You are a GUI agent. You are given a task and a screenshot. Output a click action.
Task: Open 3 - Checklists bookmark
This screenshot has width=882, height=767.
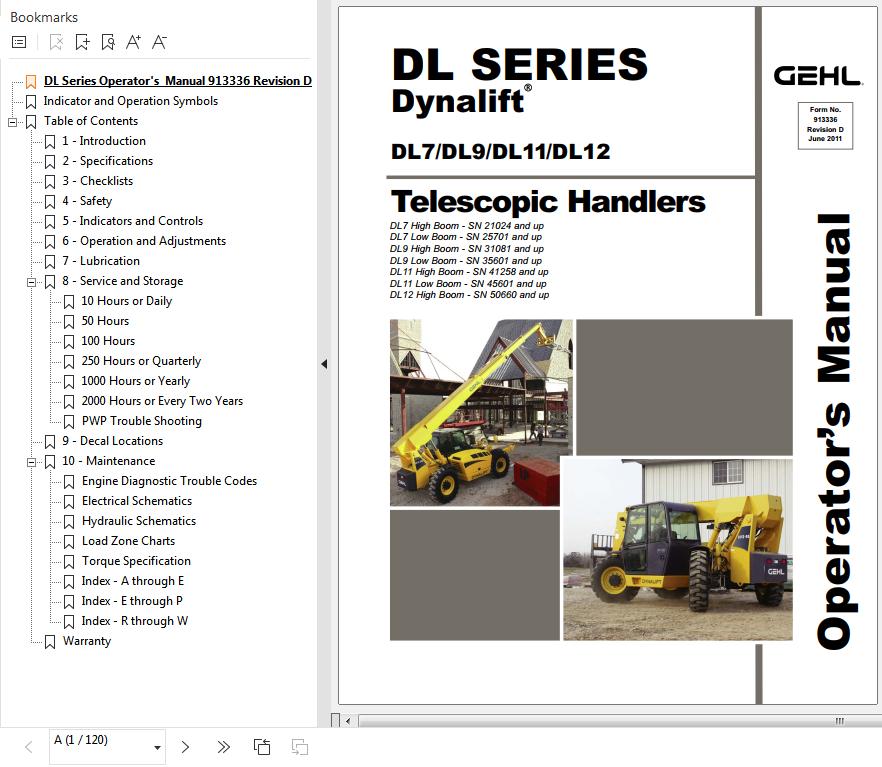click(x=98, y=181)
